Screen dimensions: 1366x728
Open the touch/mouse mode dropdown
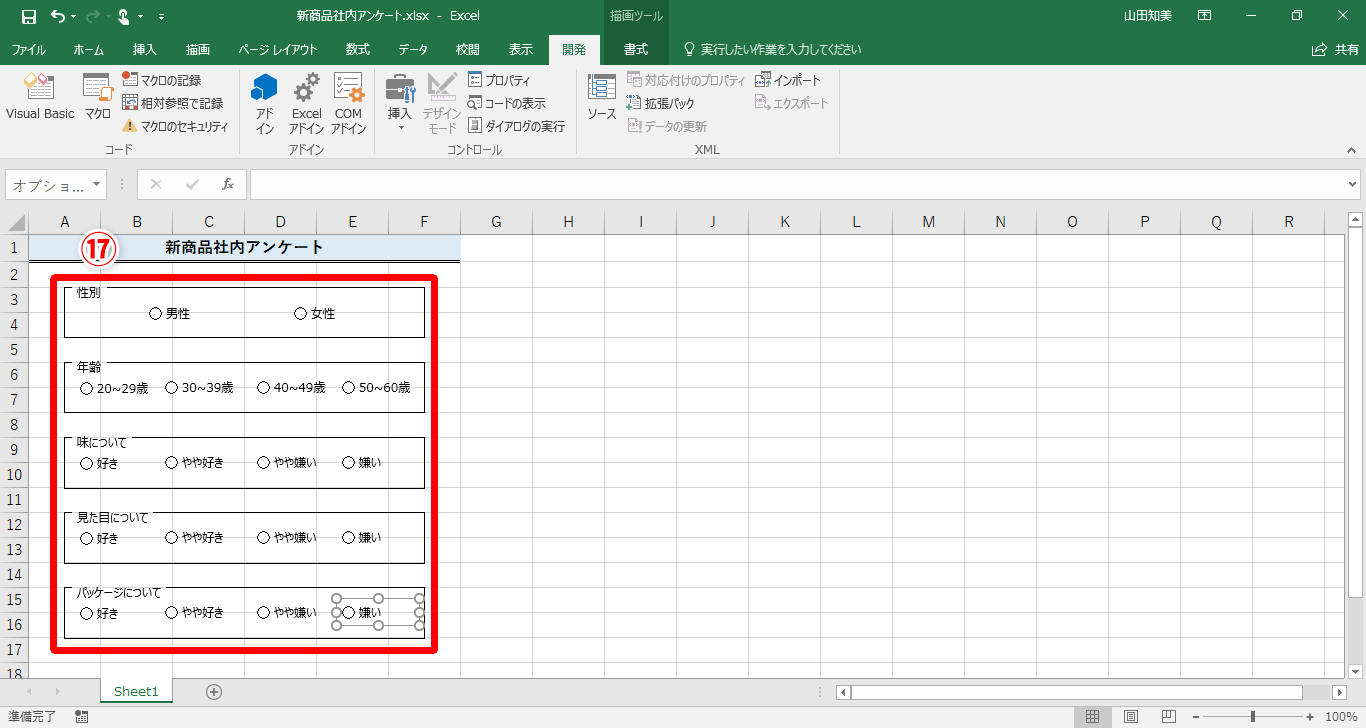coord(140,17)
